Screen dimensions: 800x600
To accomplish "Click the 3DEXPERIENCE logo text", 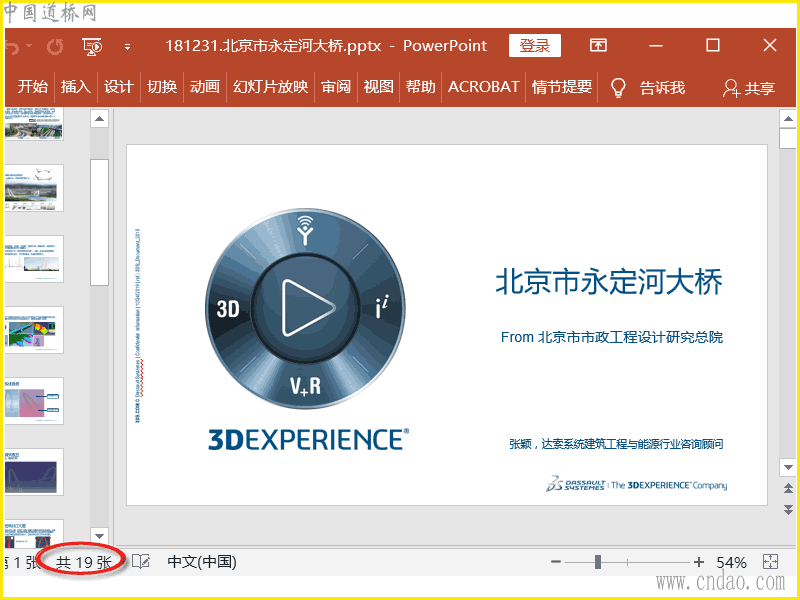I will (308, 440).
